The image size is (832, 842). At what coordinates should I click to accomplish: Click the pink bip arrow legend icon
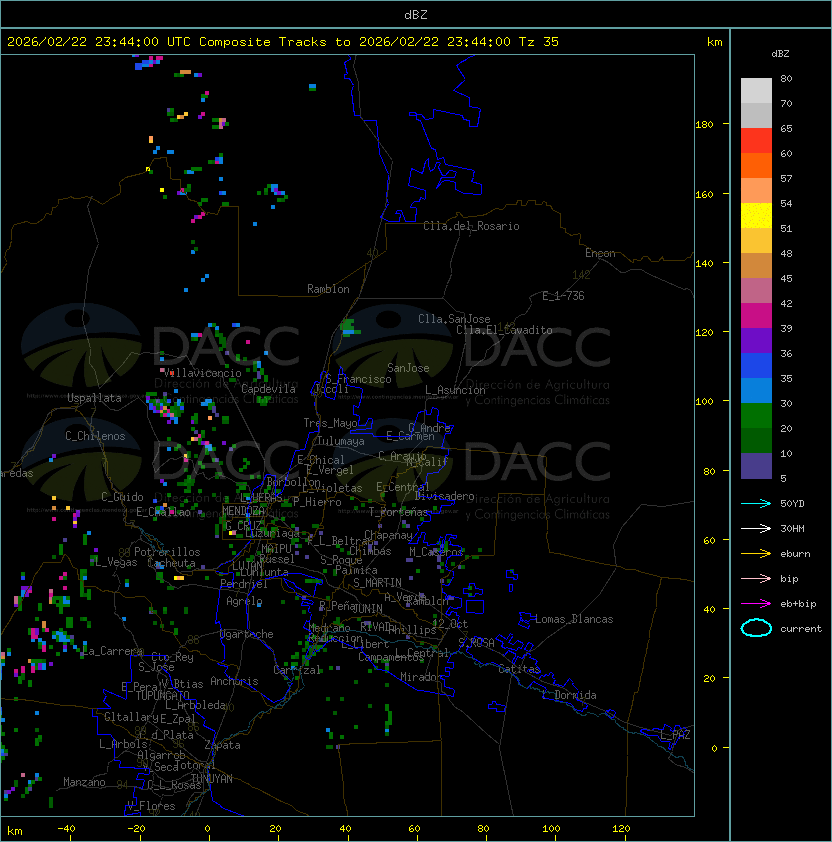[x=756, y=579]
